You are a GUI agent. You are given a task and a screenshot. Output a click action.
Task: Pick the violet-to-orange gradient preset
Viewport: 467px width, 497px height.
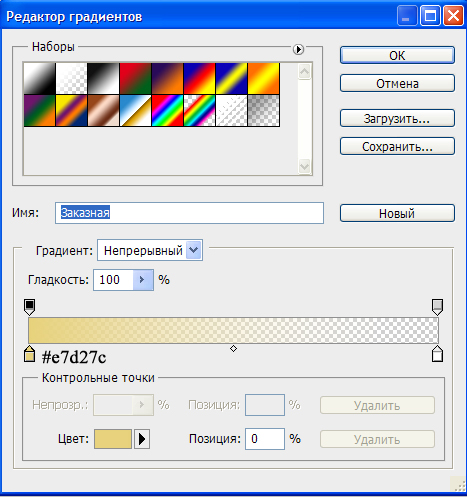tap(167, 78)
